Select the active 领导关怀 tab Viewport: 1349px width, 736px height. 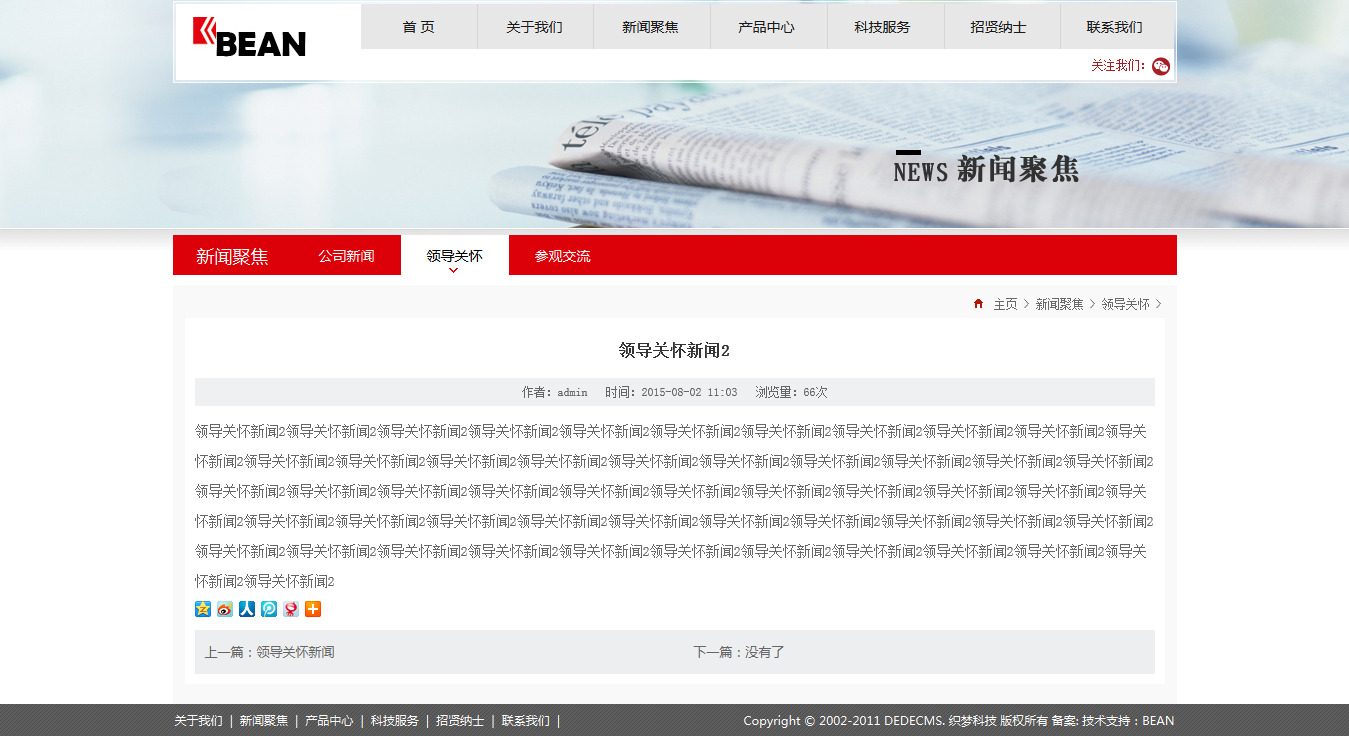coord(454,256)
